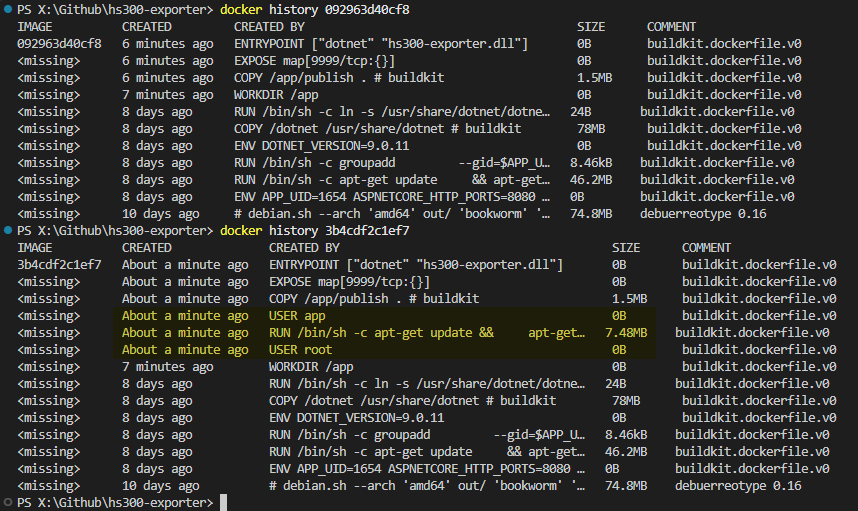
Task: Click the blue marker beside docker history 3b4cdf2c1ef7
Action: 7,230
